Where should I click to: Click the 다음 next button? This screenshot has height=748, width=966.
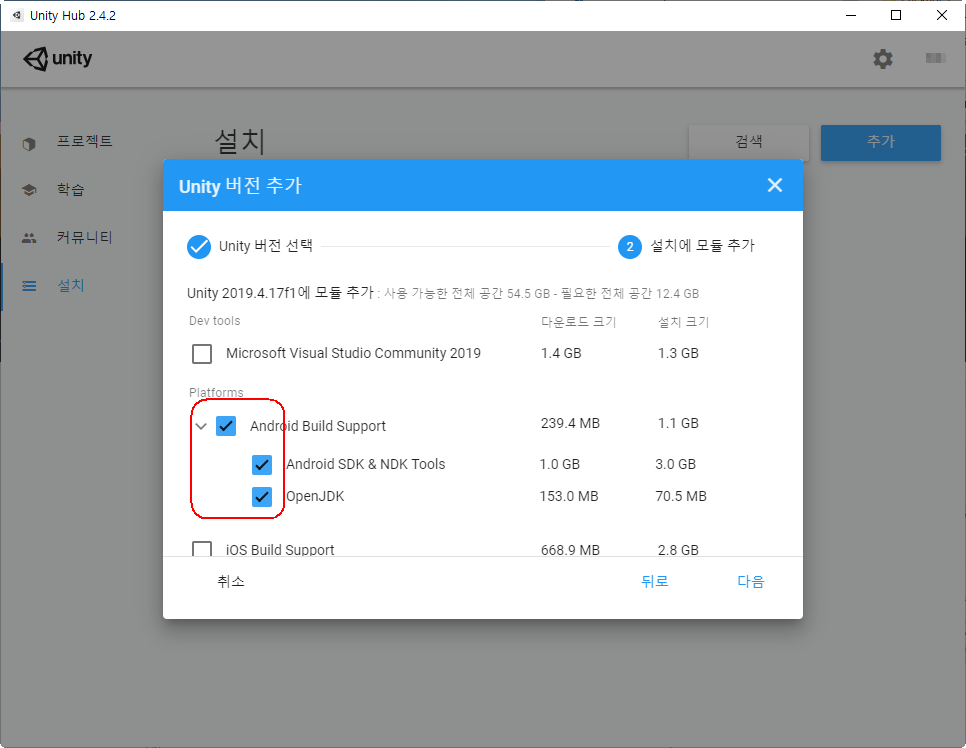(750, 581)
